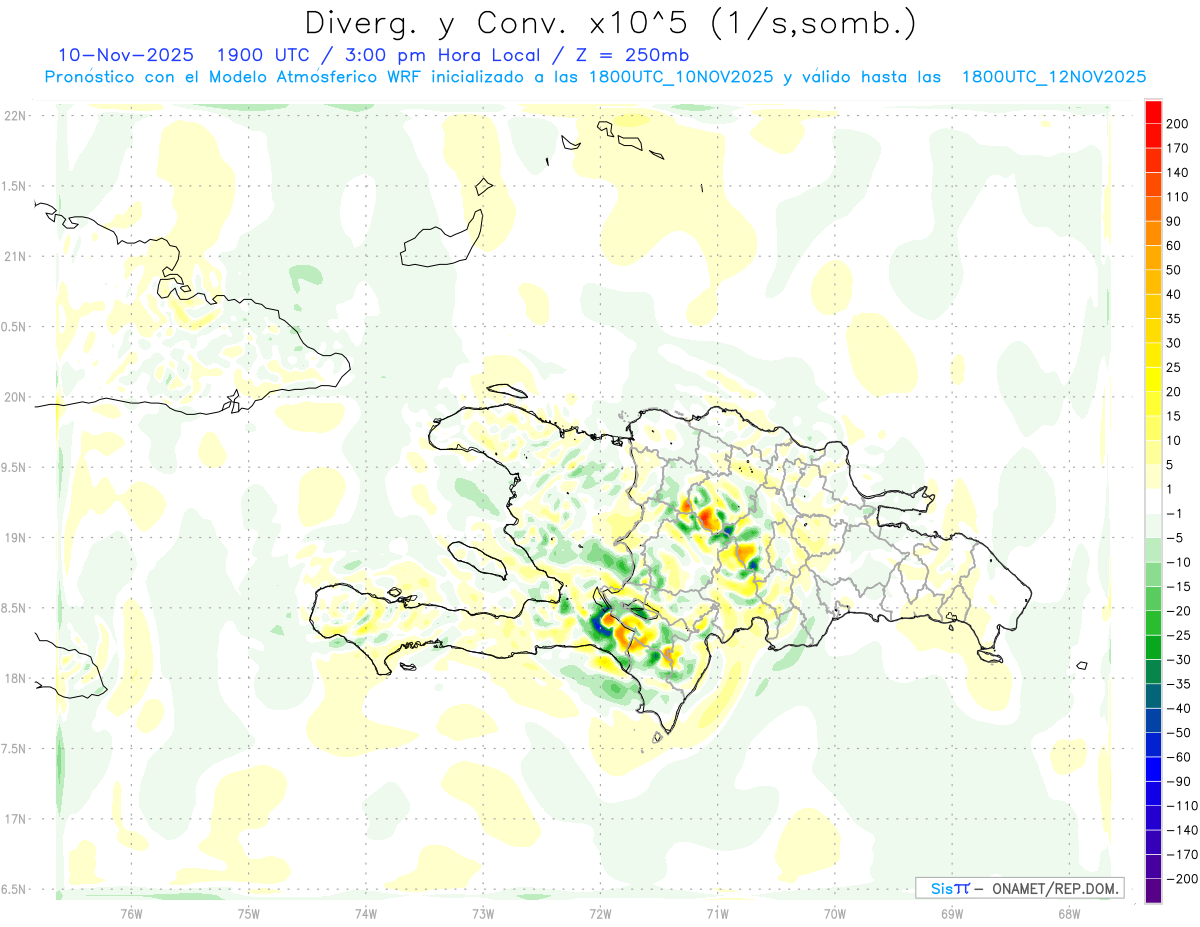Click the negative '-90' color bar label
Image resolution: width=1200 pixels, height=927 pixels.
point(1178,782)
